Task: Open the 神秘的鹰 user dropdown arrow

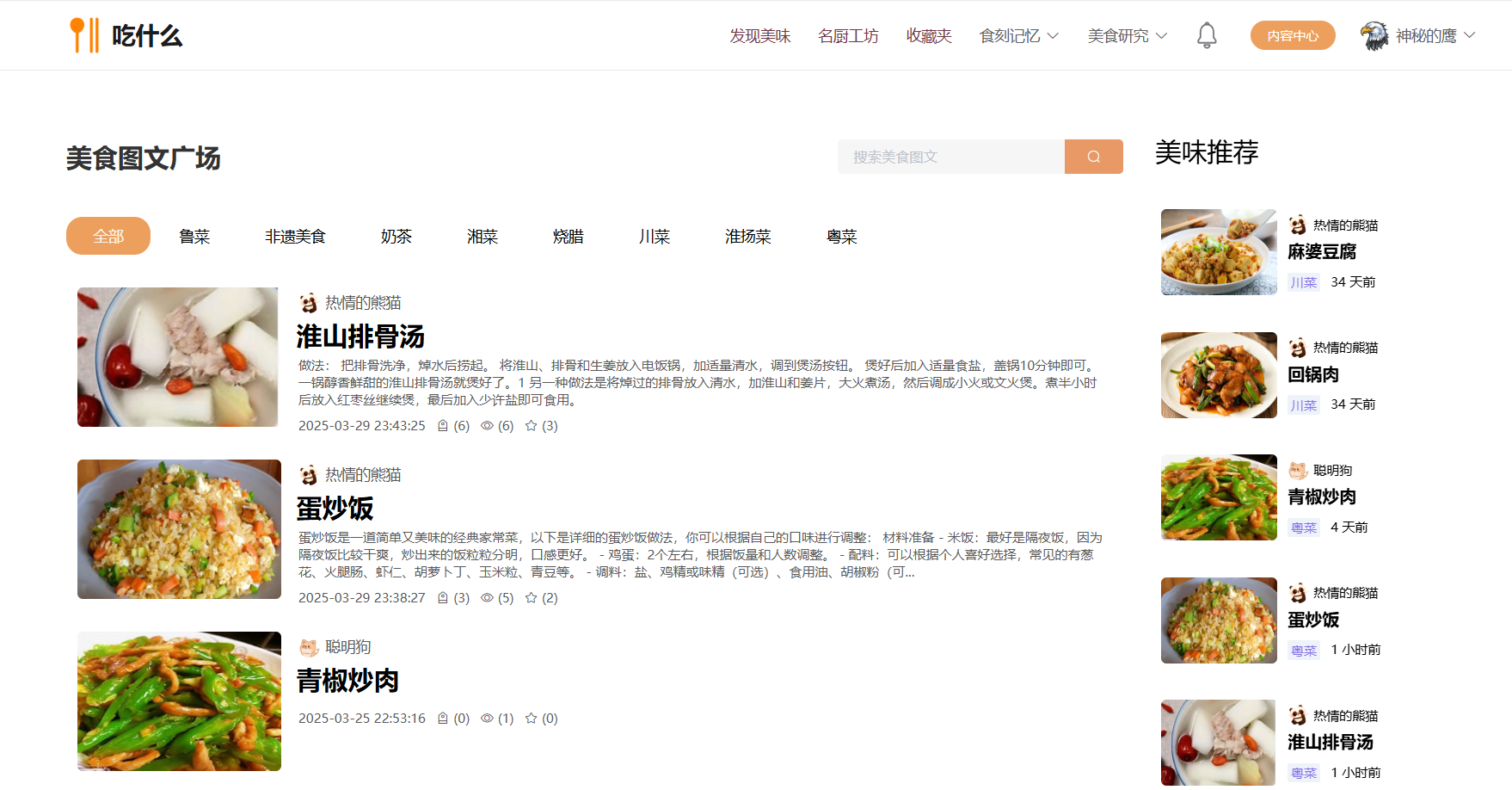Action: tap(1470, 35)
